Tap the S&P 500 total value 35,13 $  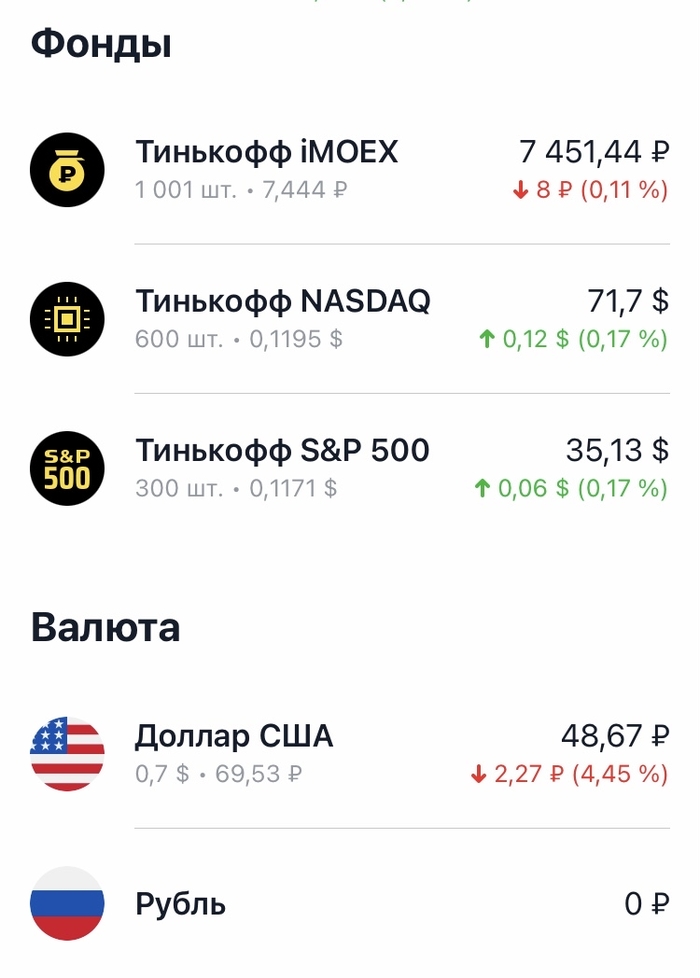(617, 451)
